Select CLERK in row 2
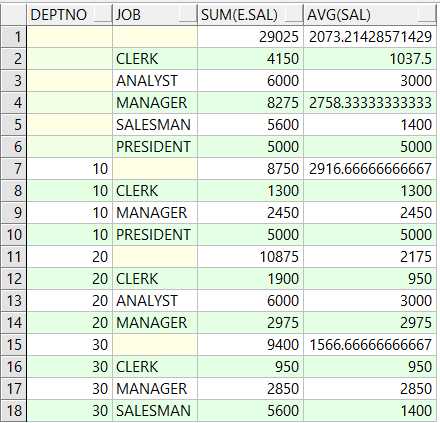This screenshot has width=440, height=423. point(155,59)
